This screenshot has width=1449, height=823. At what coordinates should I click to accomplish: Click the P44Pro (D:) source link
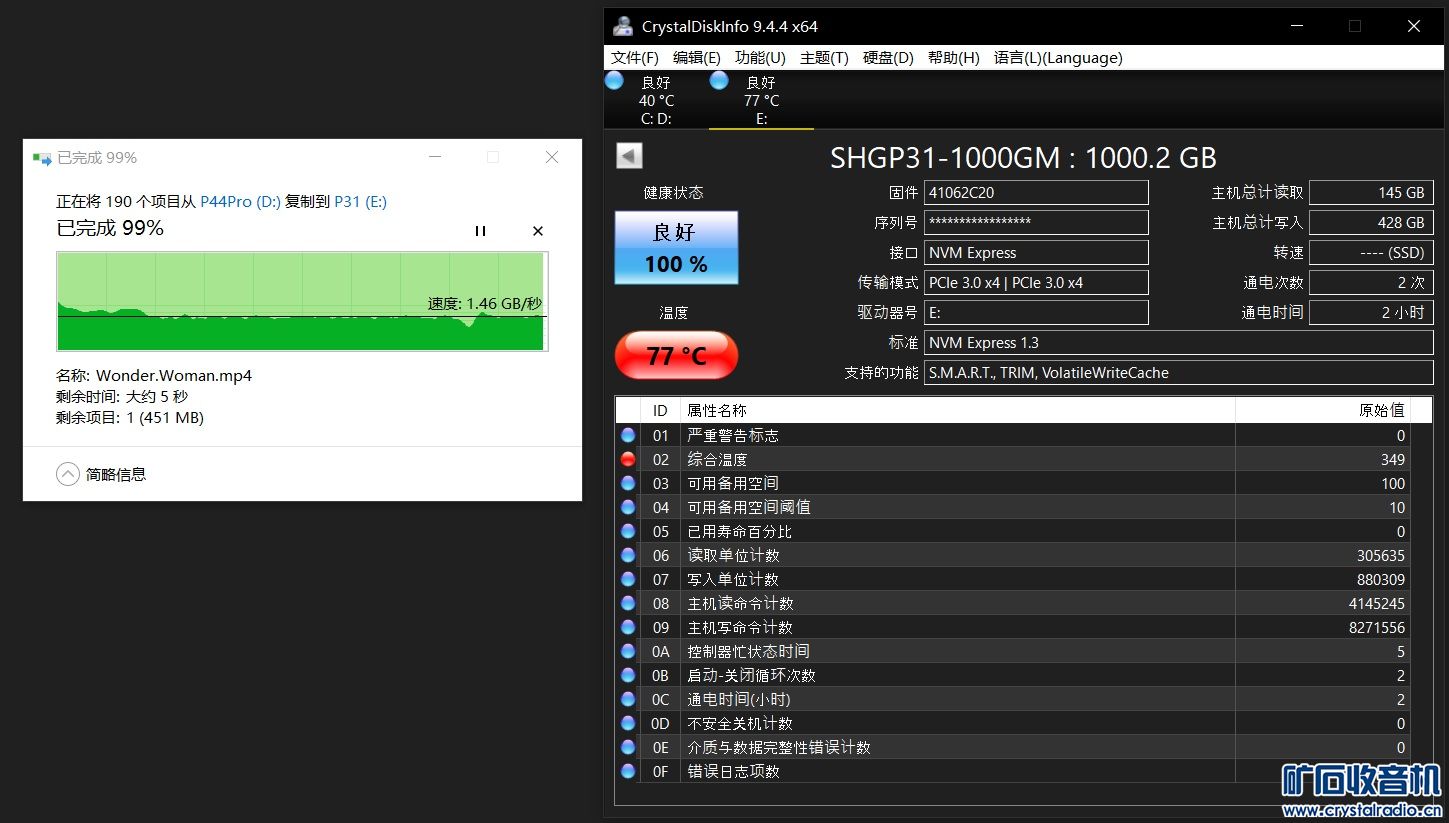[240, 201]
